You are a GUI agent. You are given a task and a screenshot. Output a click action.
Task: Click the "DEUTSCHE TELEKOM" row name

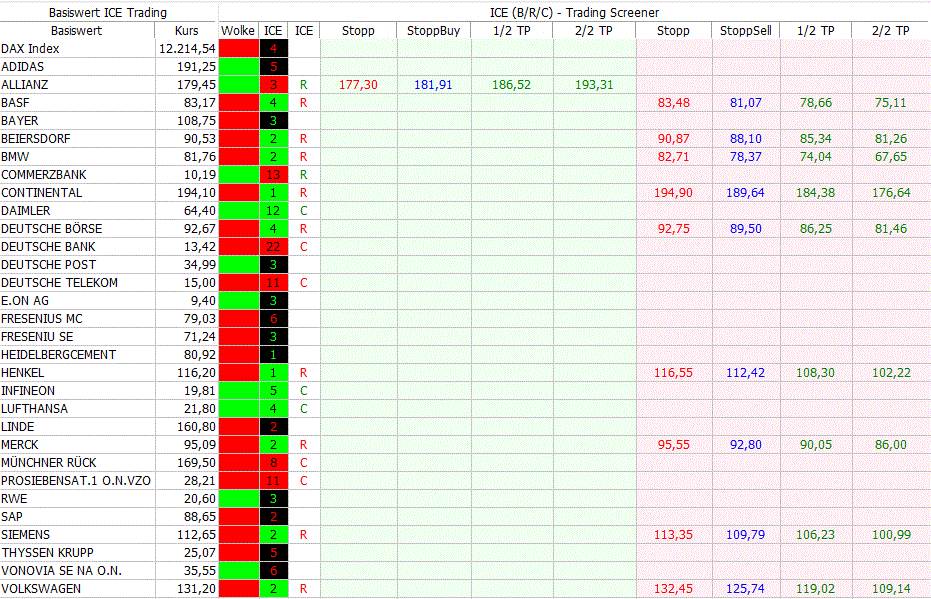click(59, 283)
